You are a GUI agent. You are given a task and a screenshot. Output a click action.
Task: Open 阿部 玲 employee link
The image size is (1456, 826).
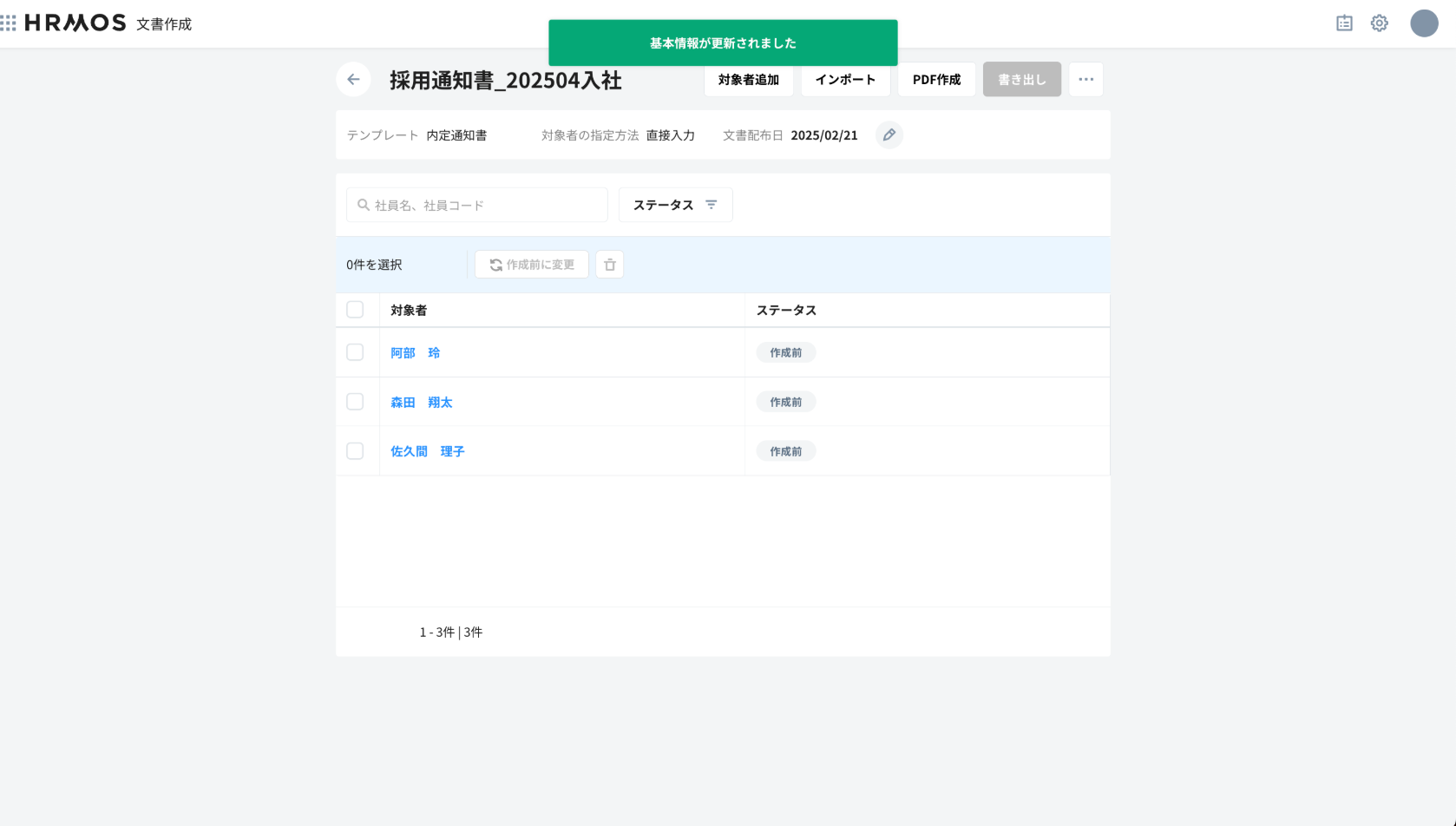click(415, 353)
